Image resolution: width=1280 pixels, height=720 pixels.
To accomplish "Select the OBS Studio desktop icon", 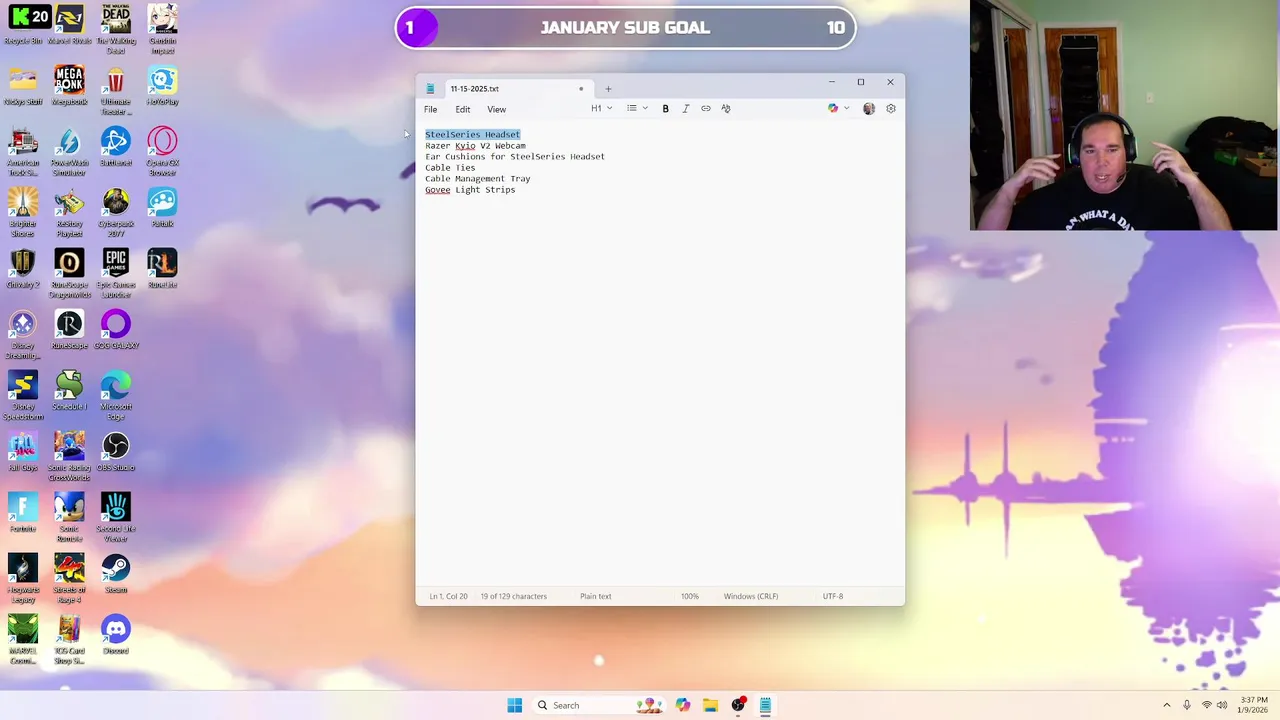I will tap(116, 453).
